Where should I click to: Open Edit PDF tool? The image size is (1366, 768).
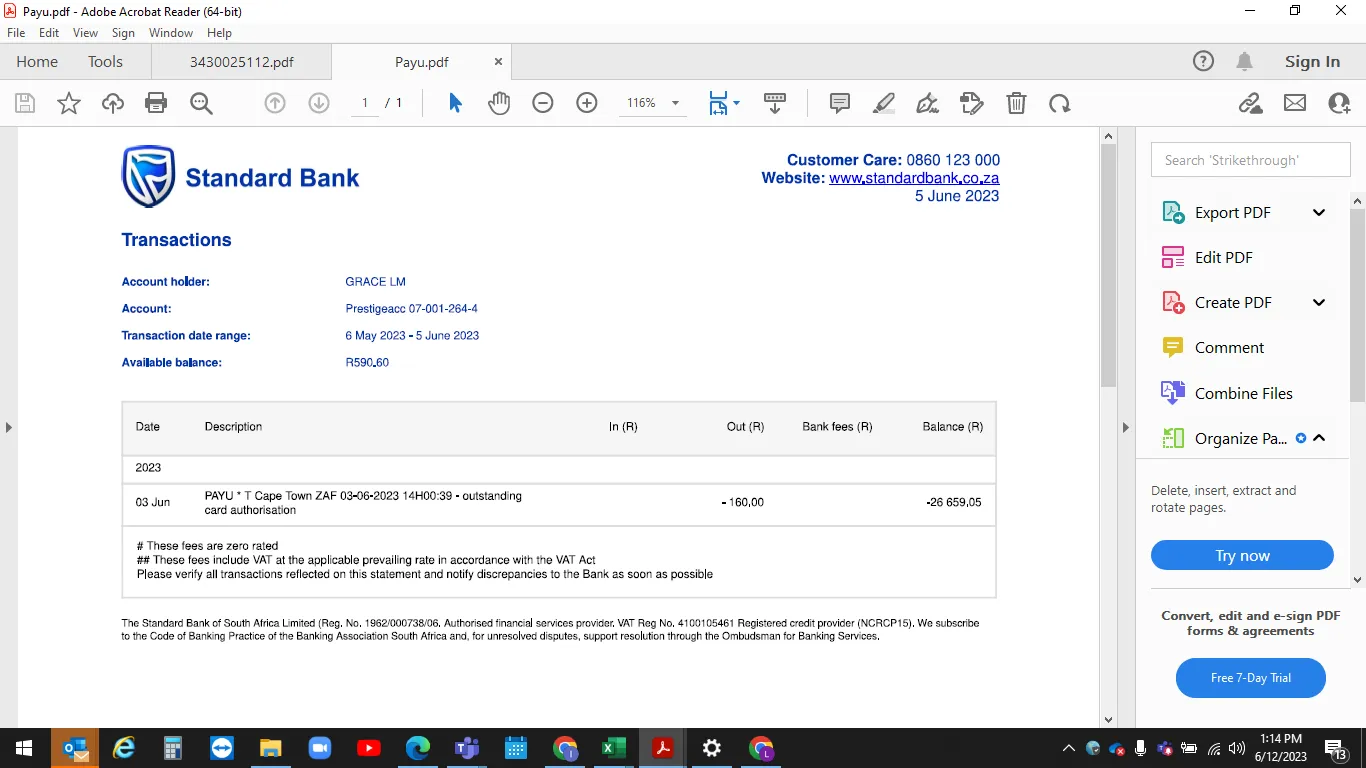(x=1223, y=257)
